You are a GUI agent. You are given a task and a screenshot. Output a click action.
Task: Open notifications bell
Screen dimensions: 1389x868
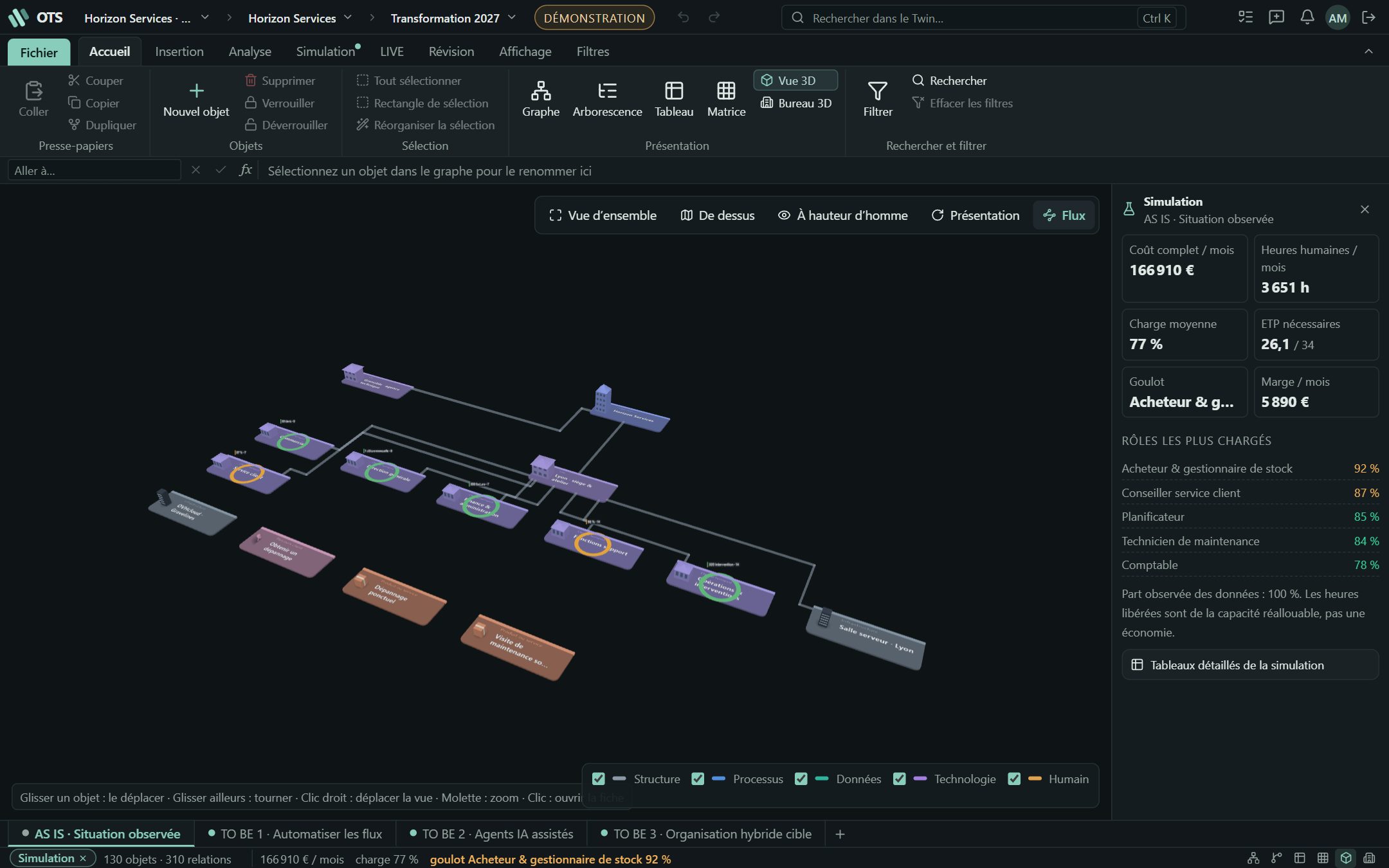click(x=1307, y=18)
